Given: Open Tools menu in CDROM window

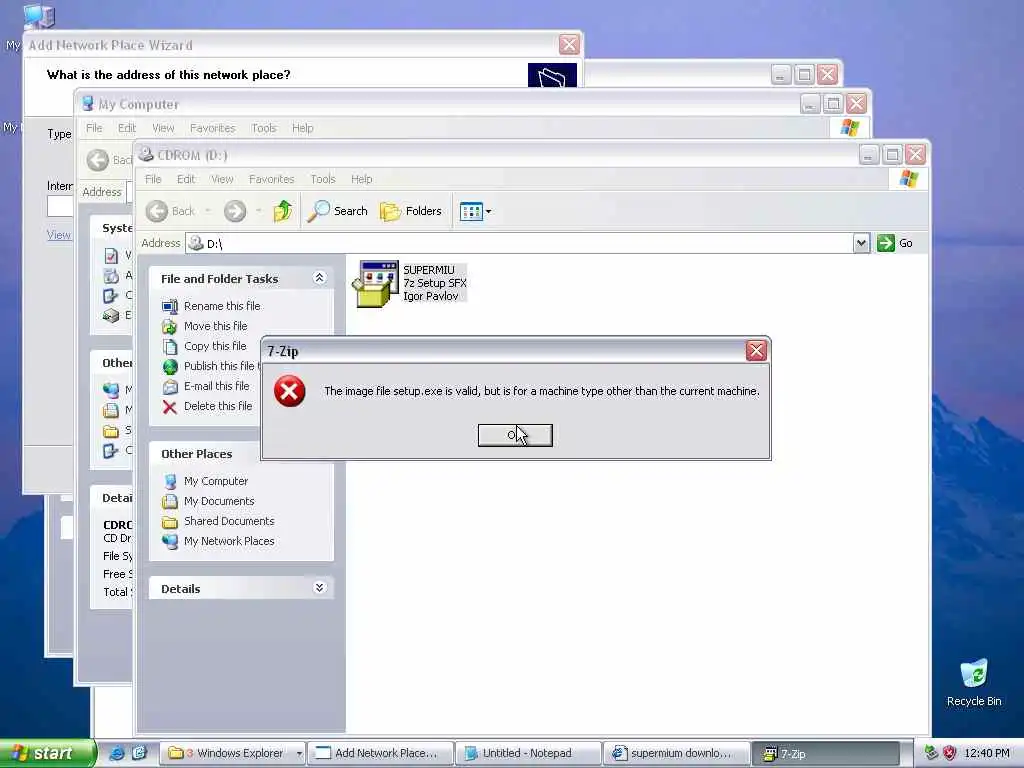Looking at the screenshot, I should [x=323, y=179].
